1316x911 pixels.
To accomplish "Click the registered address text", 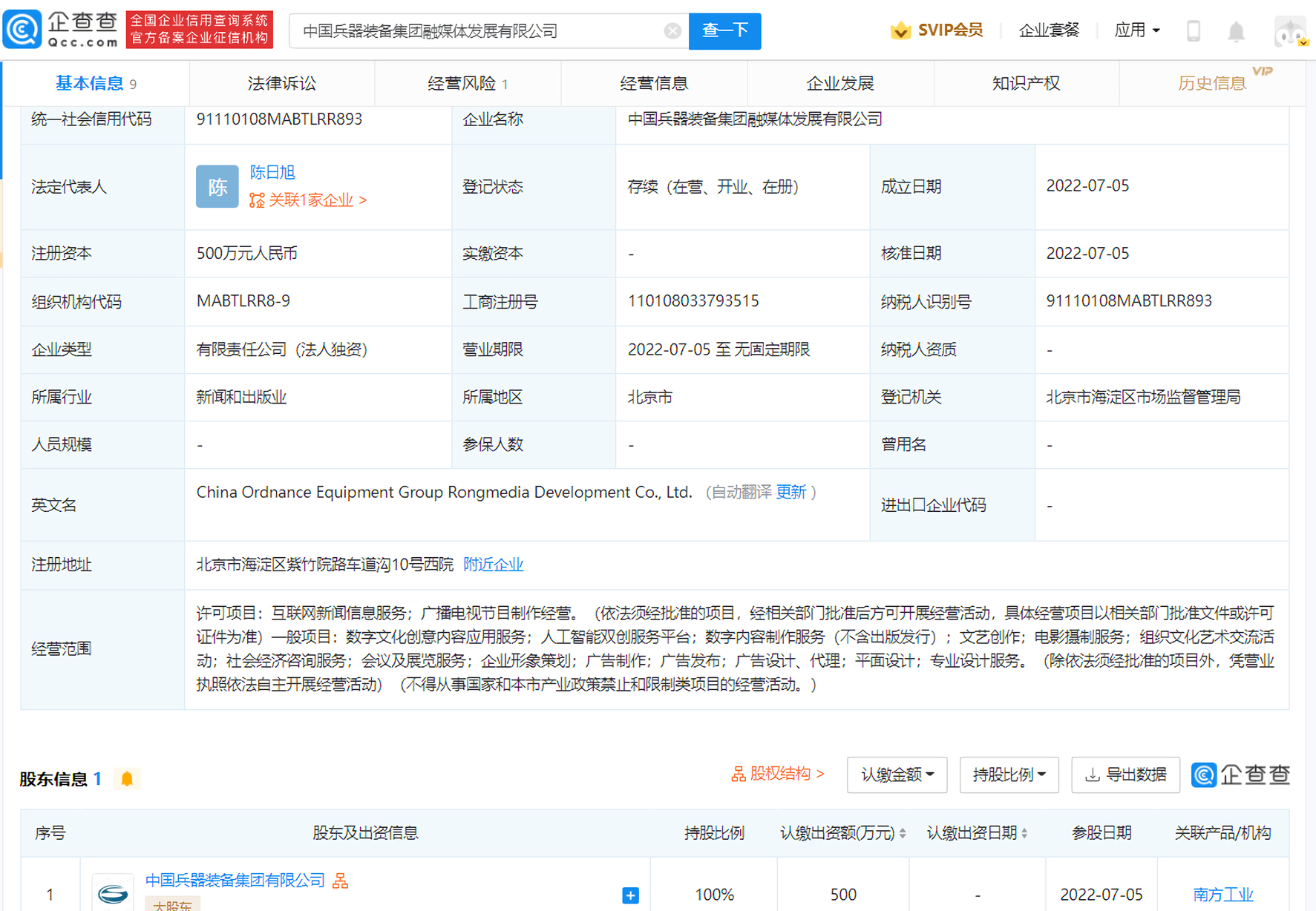I will [x=324, y=565].
